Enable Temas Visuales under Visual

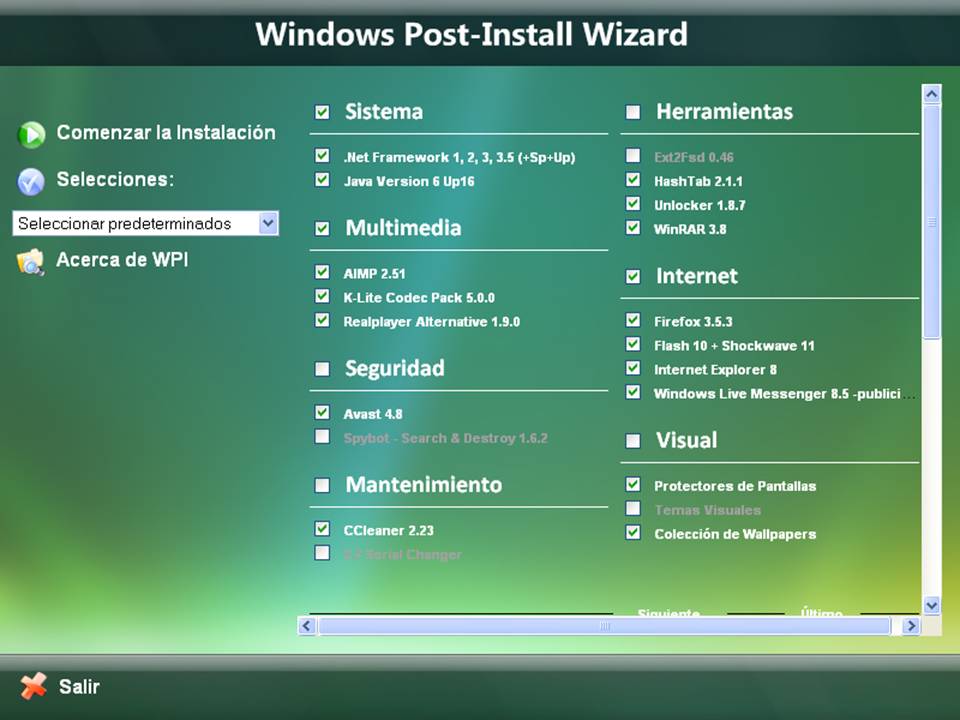(x=633, y=510)
